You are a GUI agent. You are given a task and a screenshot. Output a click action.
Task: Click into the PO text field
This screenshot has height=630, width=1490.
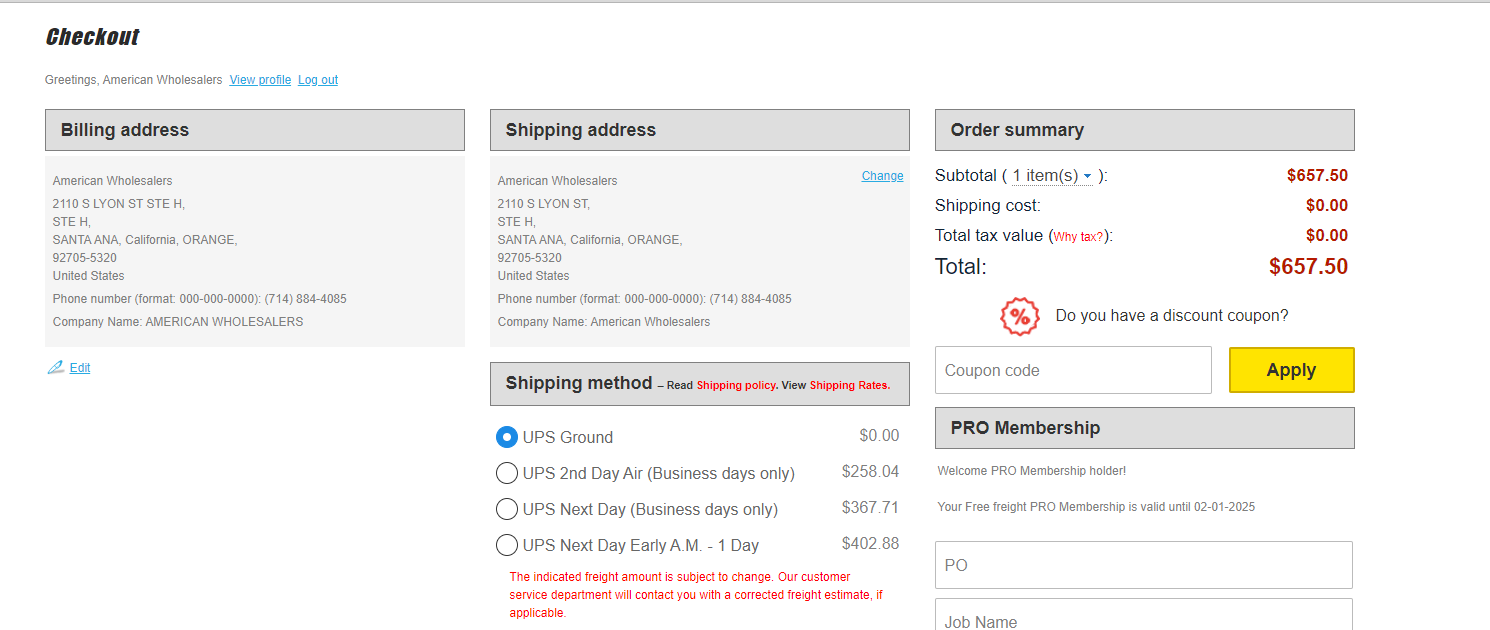pyautogui.click(x=1144, y=565)
